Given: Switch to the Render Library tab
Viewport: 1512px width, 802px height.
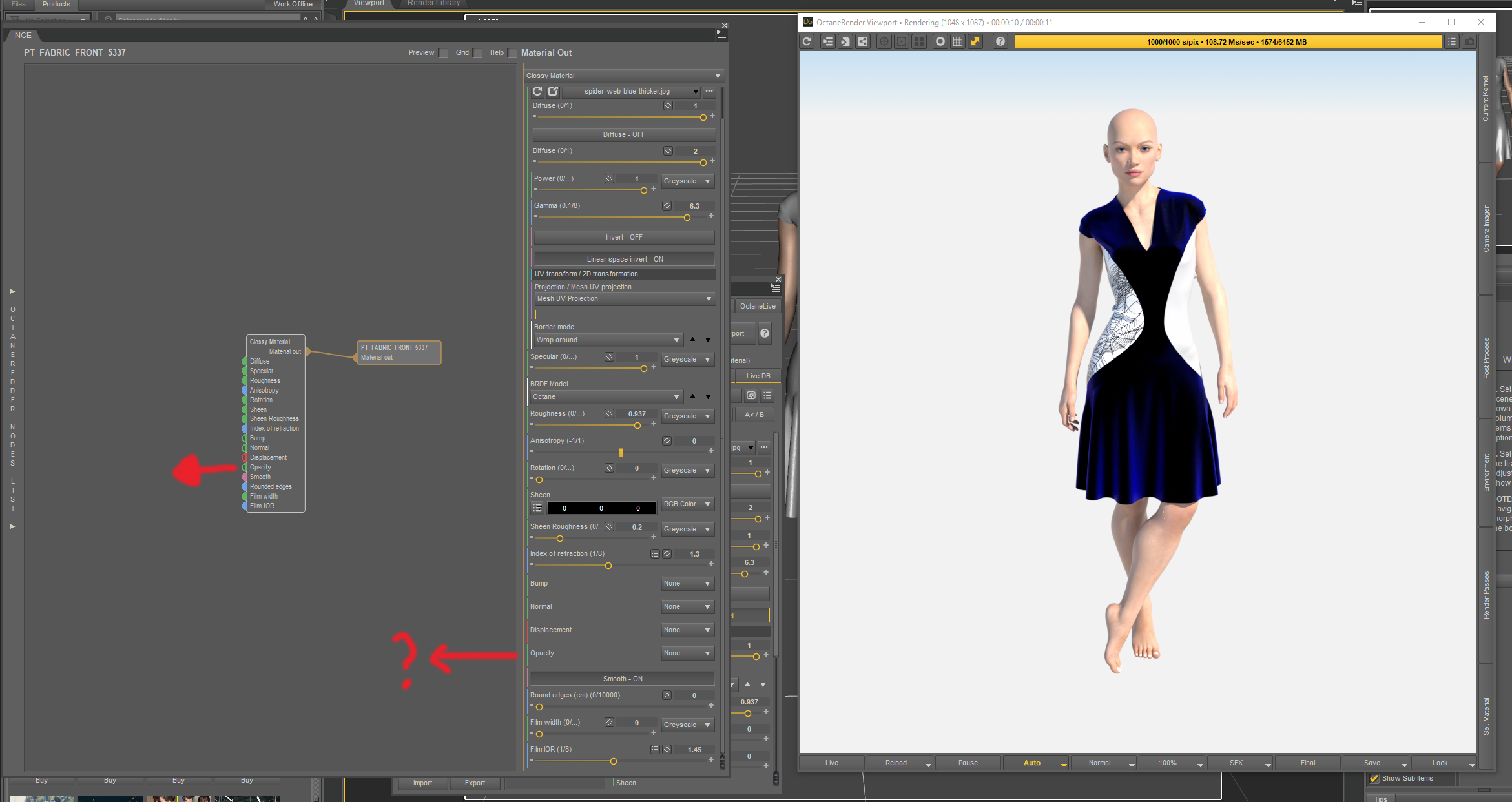Looking at the screenshot, I should [x=433, y=3].
